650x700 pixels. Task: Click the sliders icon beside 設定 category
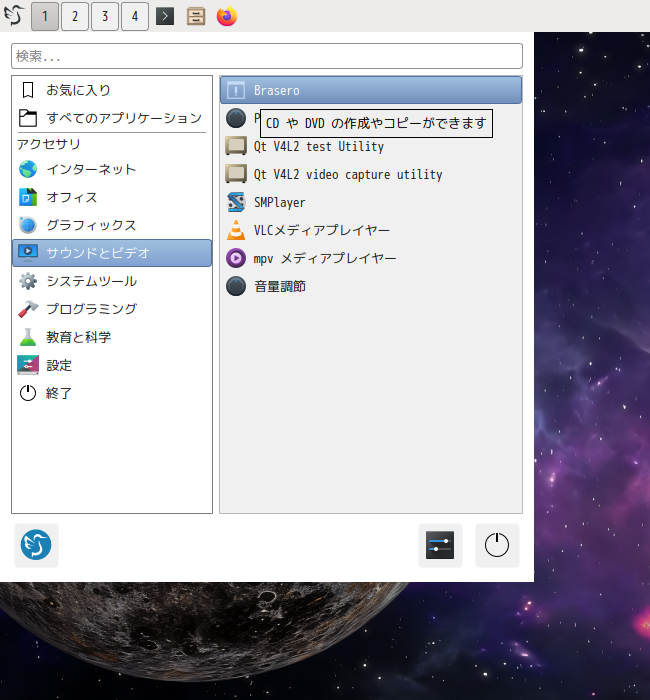click(28, 365)
